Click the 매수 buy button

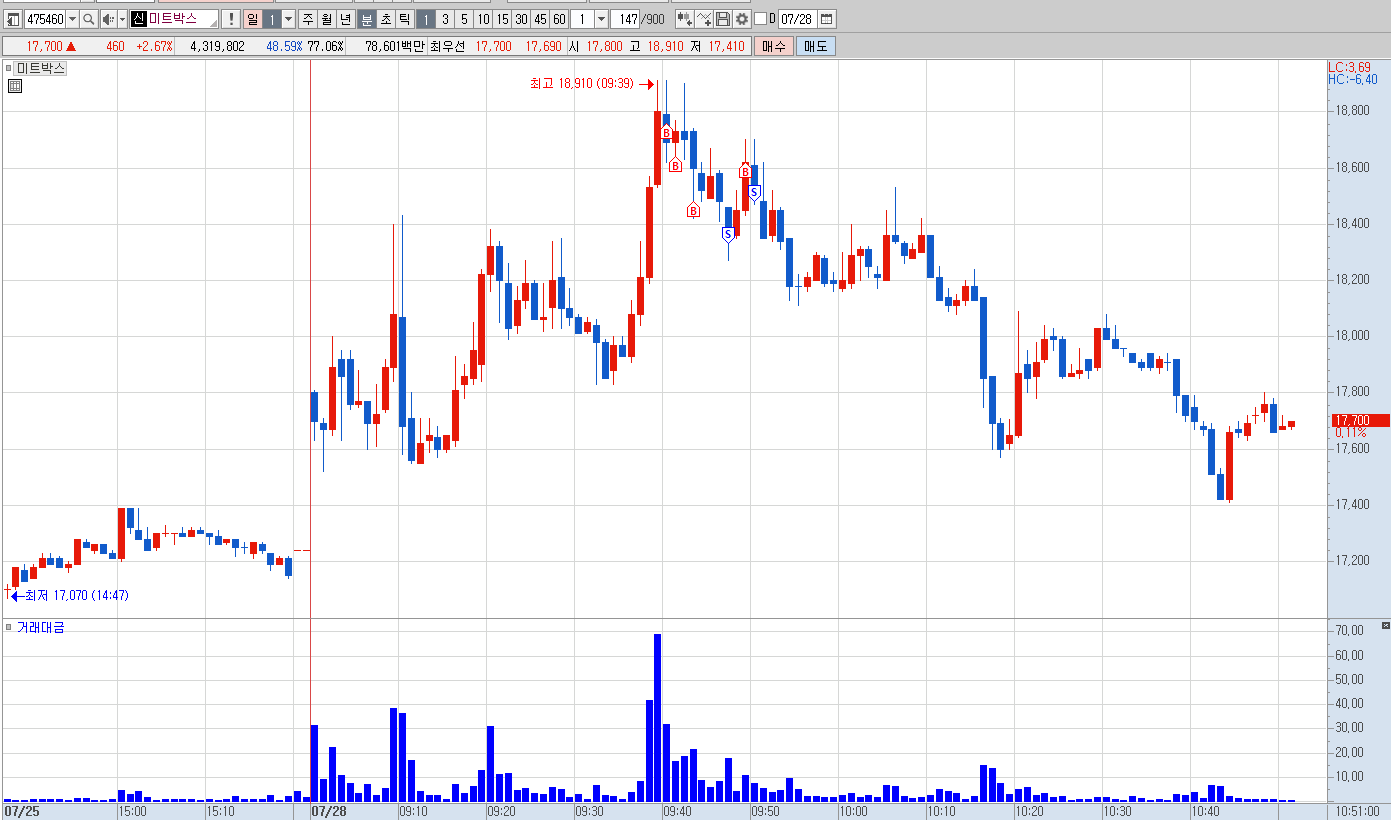tap(773, 46)
